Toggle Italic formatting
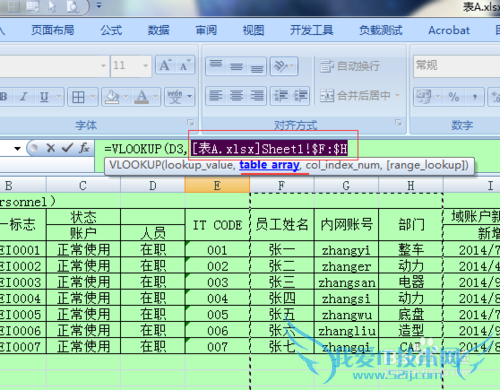500x390 pixels. click(24, 97)
